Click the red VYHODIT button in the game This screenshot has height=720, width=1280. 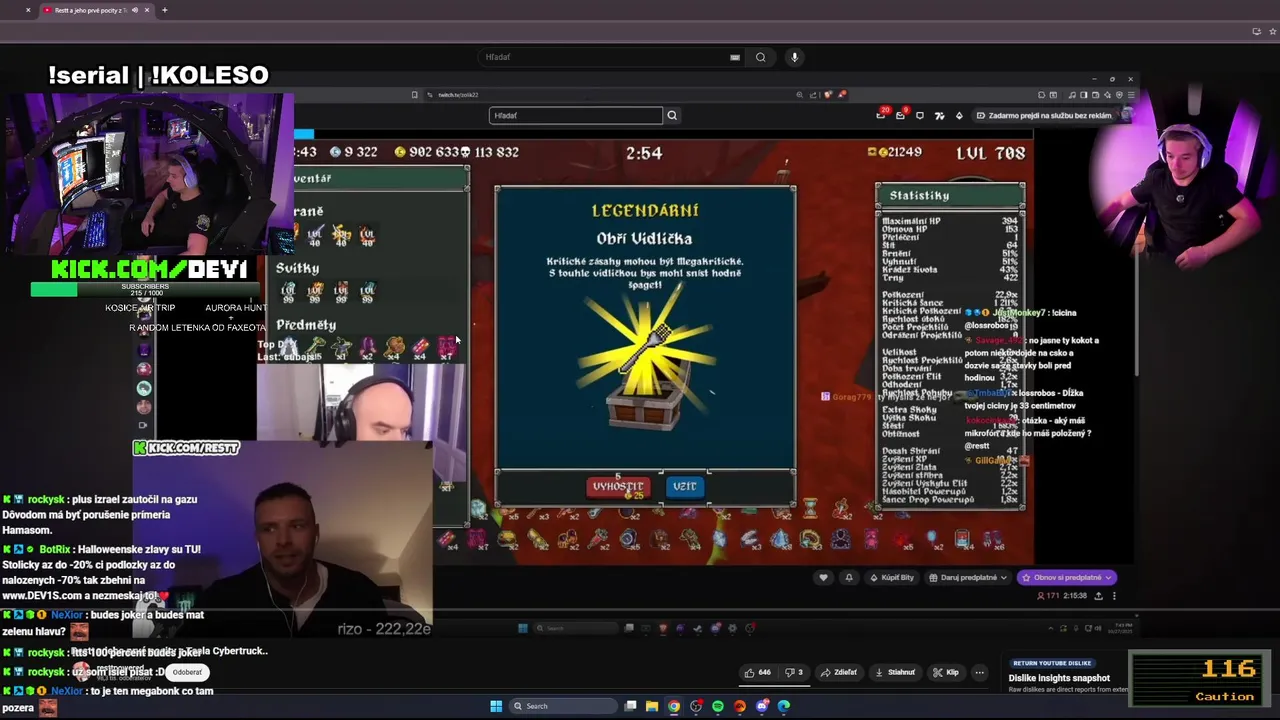point(617,487)
